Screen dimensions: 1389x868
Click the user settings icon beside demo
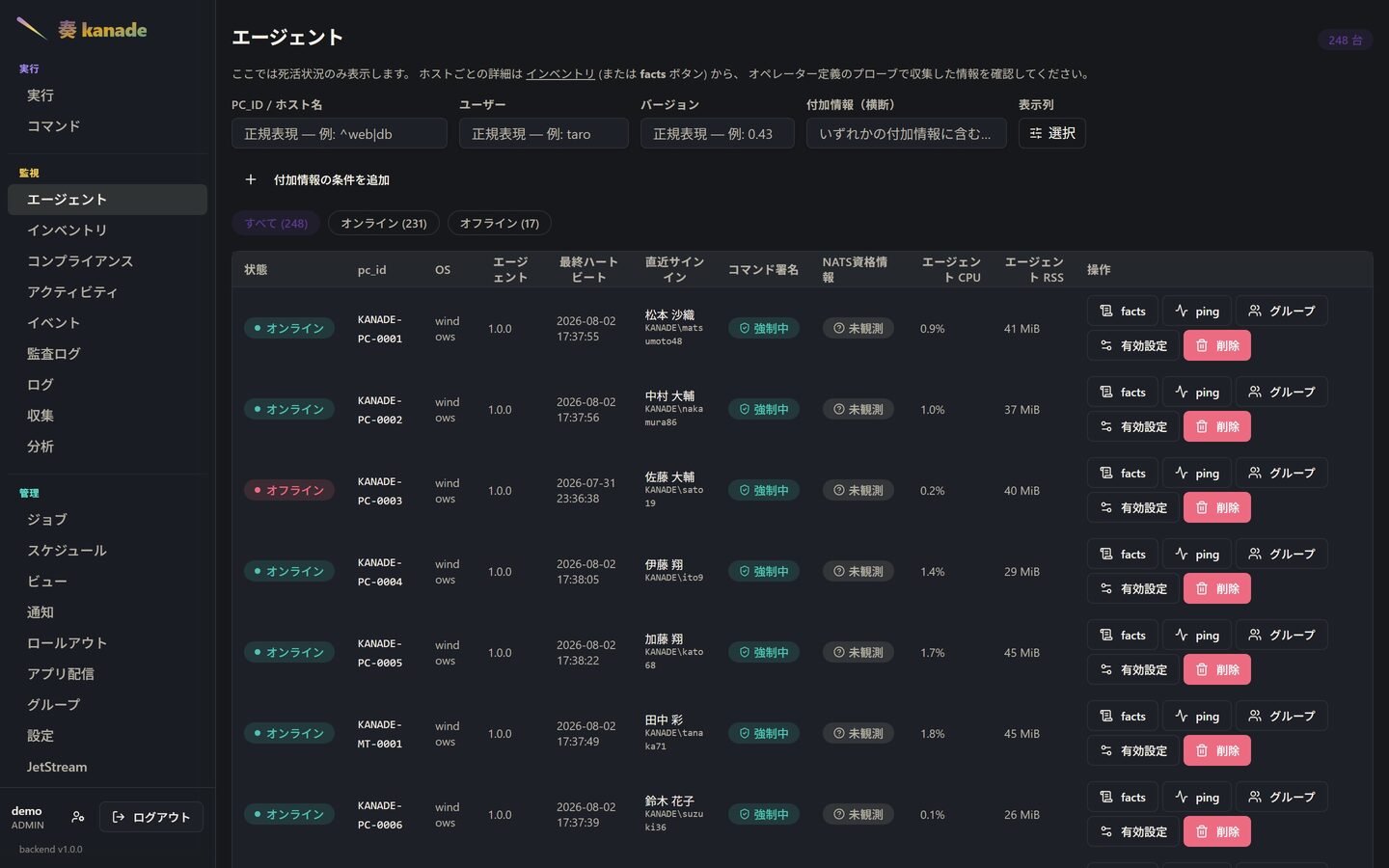pyautogui.click(x=78, y=817)
